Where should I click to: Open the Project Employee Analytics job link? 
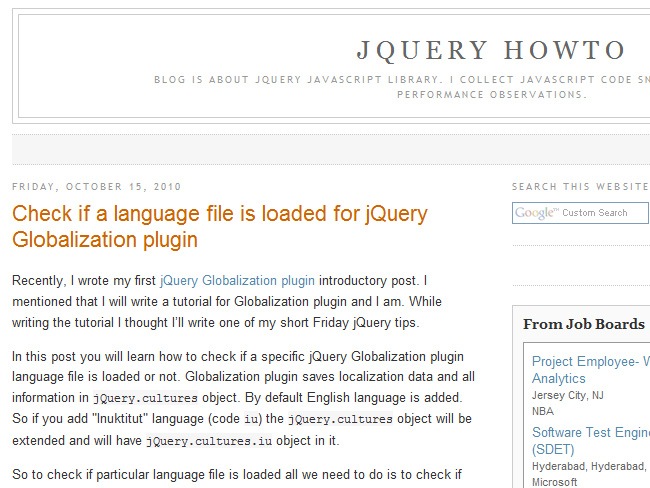click(591, 370)
